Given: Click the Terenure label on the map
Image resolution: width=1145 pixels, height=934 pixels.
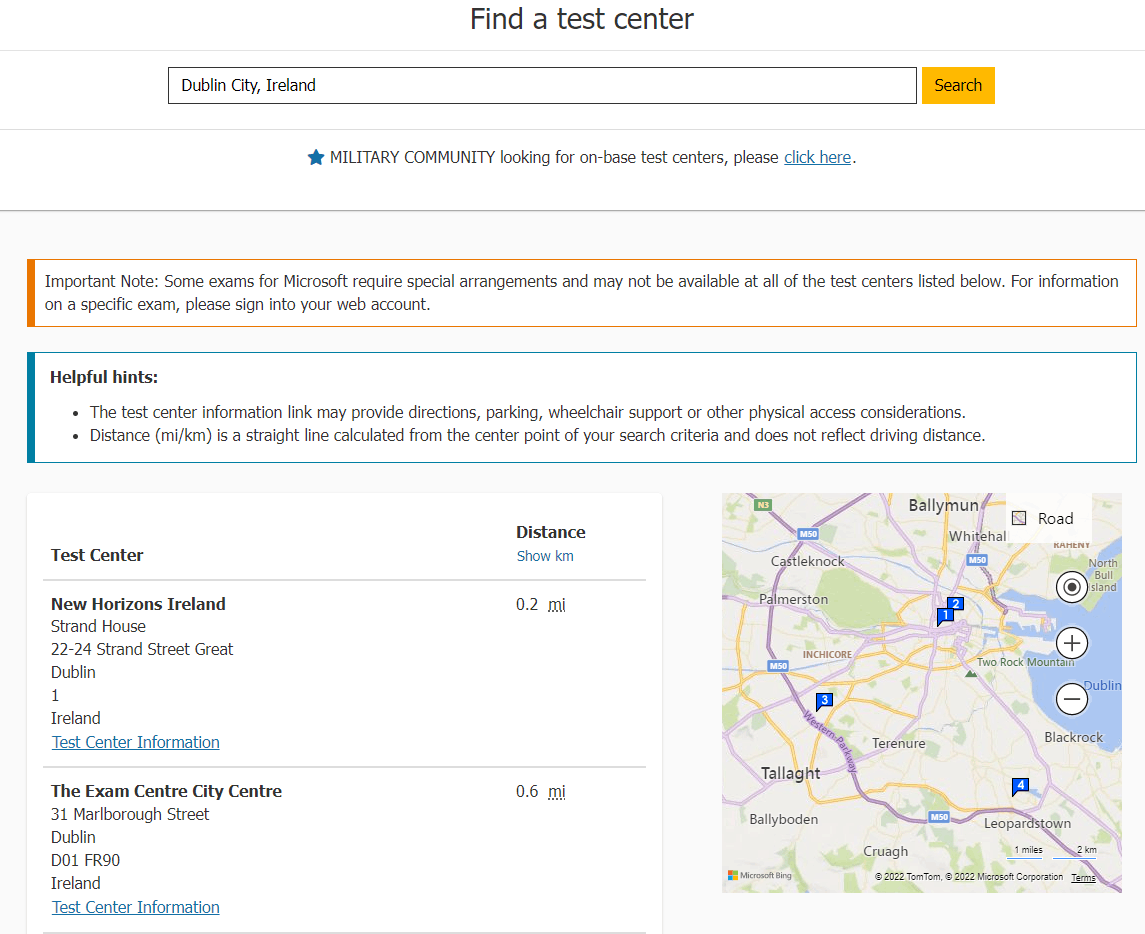Looking at the screenshot, I should (x=898, y=743).
